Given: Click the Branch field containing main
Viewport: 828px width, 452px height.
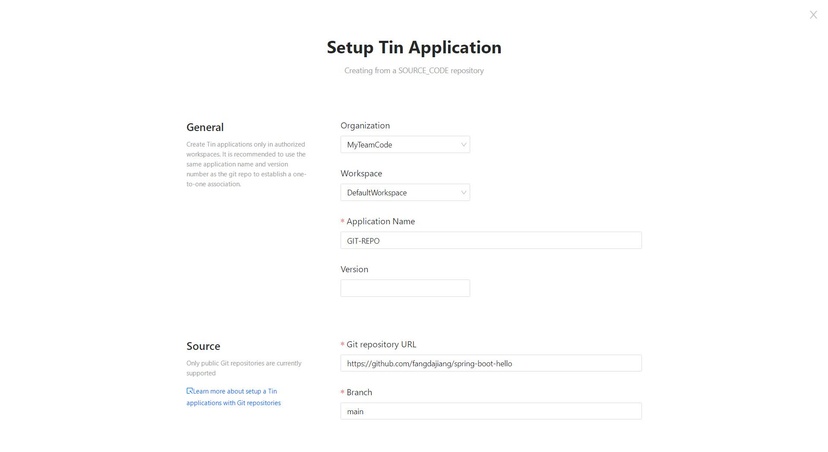Looking at the screenshot, I should click(x=491, y=411).
